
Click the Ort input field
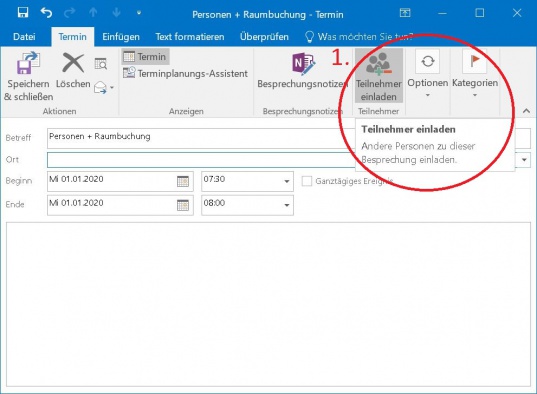(x=201, y=160)
